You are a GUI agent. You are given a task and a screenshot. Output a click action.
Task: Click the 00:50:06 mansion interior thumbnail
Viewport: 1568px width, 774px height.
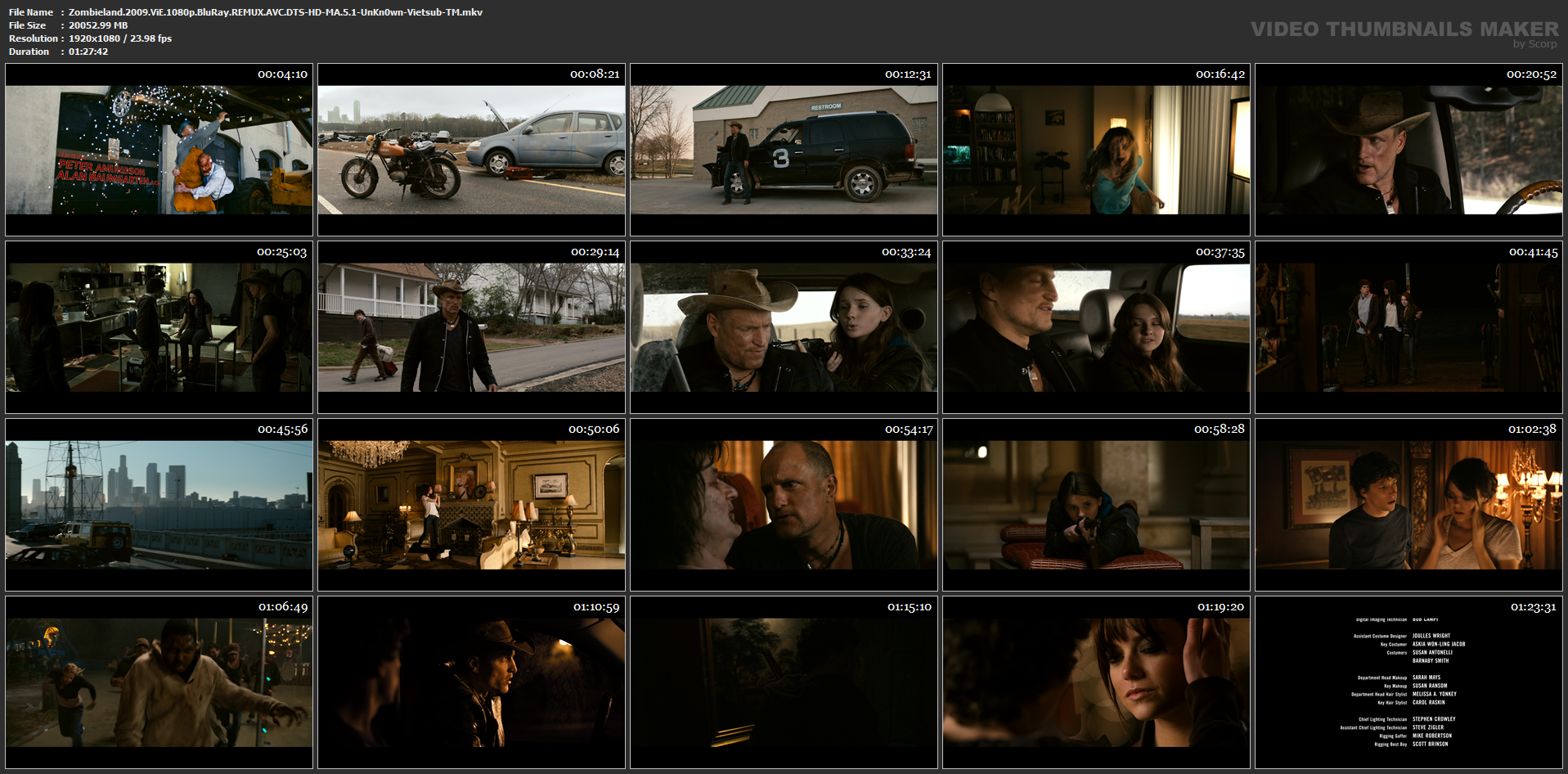[471, 505]
